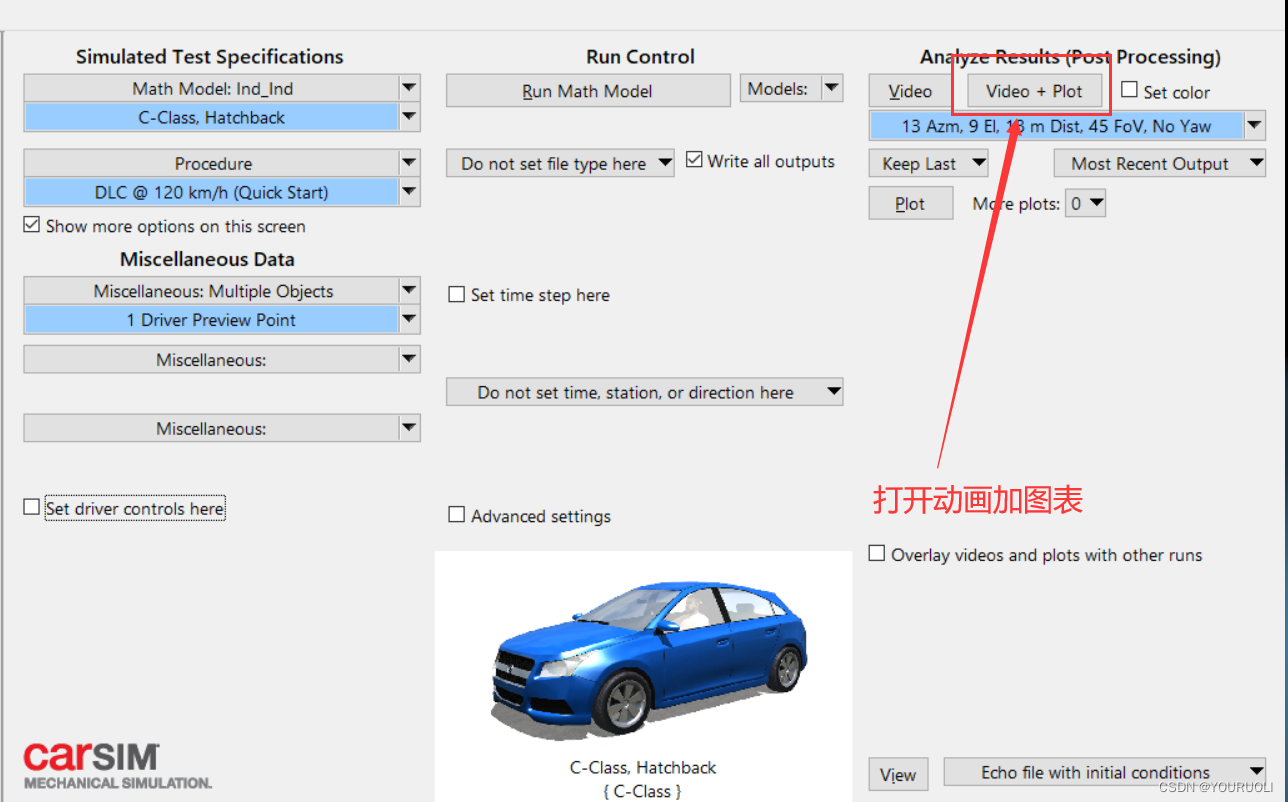Open the More plots count dropdown

tap(1086, 203)
